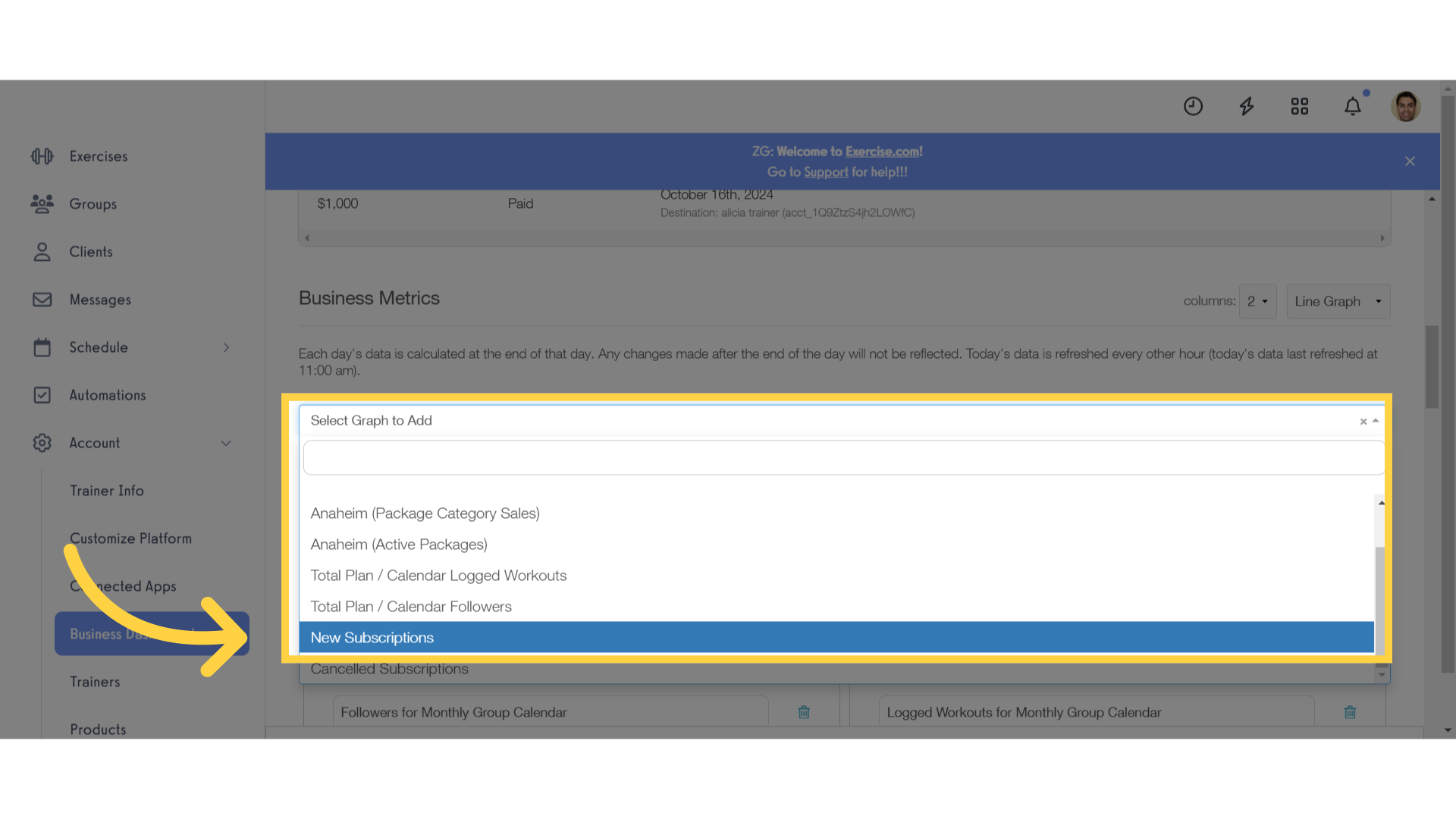Open Customize Platform from sidebar
Image resolution: width=1456 pixels, height=819 pixels.
click(x=130, y=538)
